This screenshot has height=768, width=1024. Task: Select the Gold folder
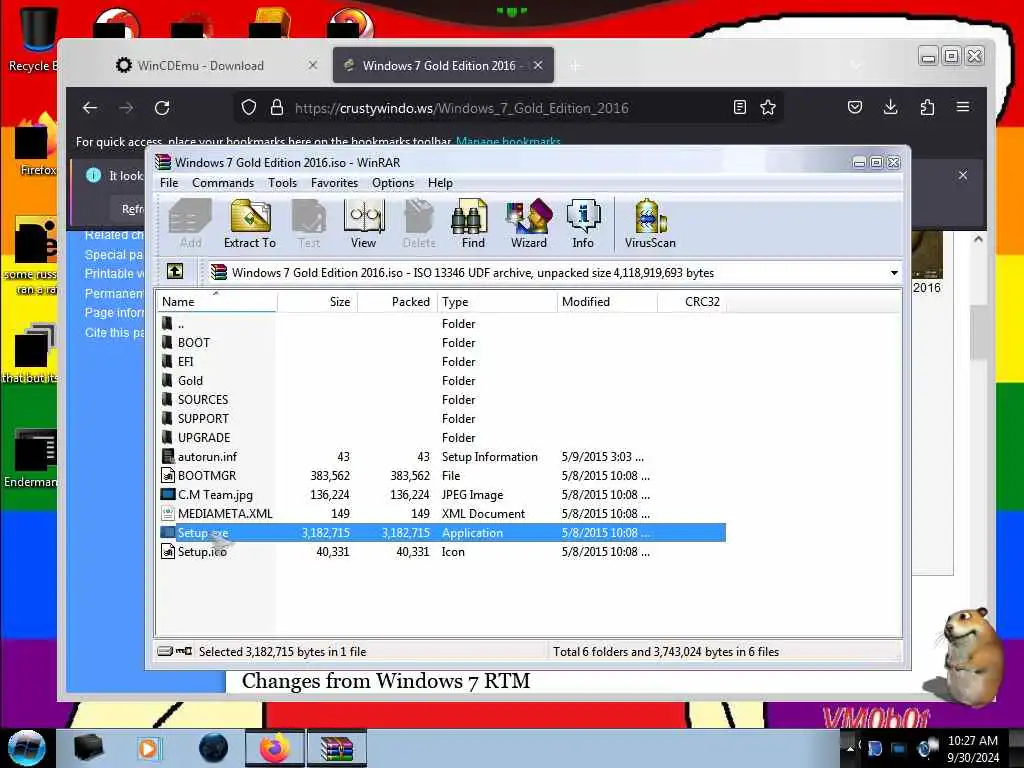[442, 381]
